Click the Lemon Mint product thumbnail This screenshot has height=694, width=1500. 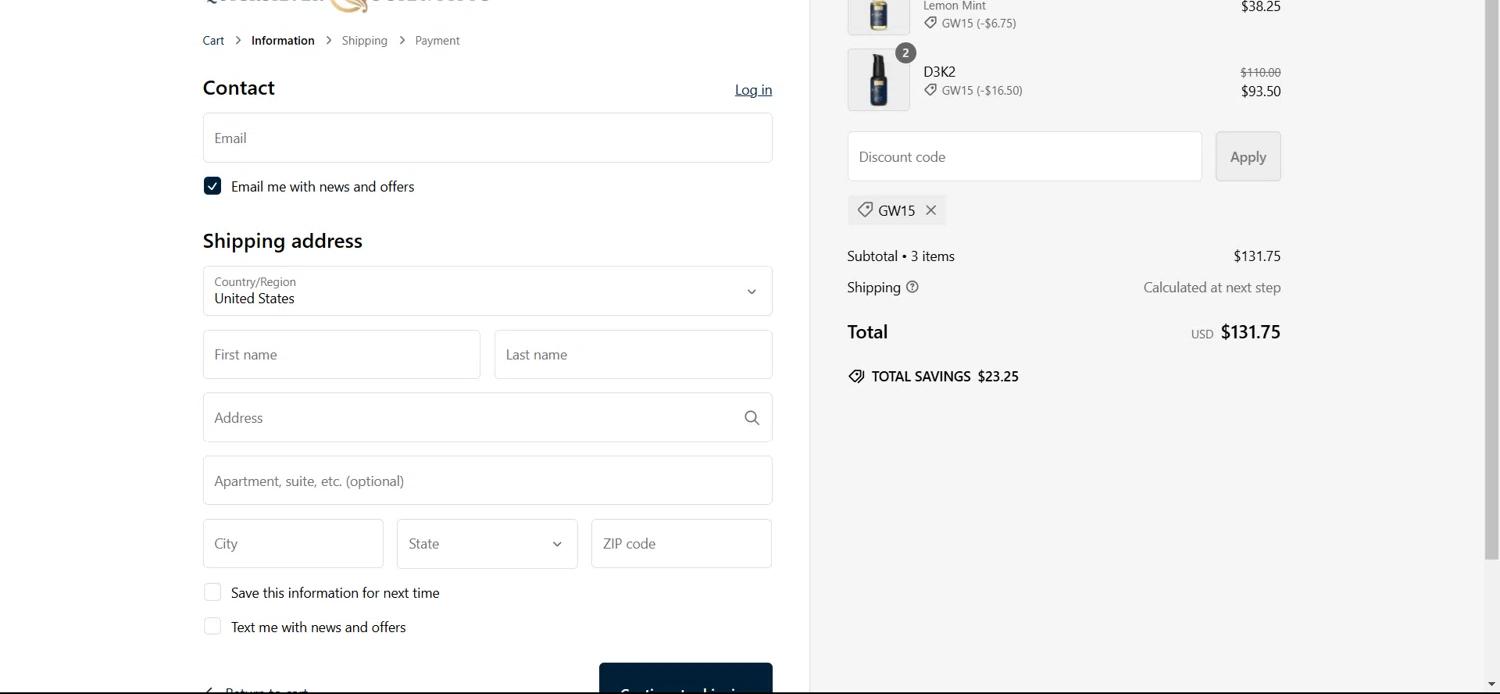point(878,16)
